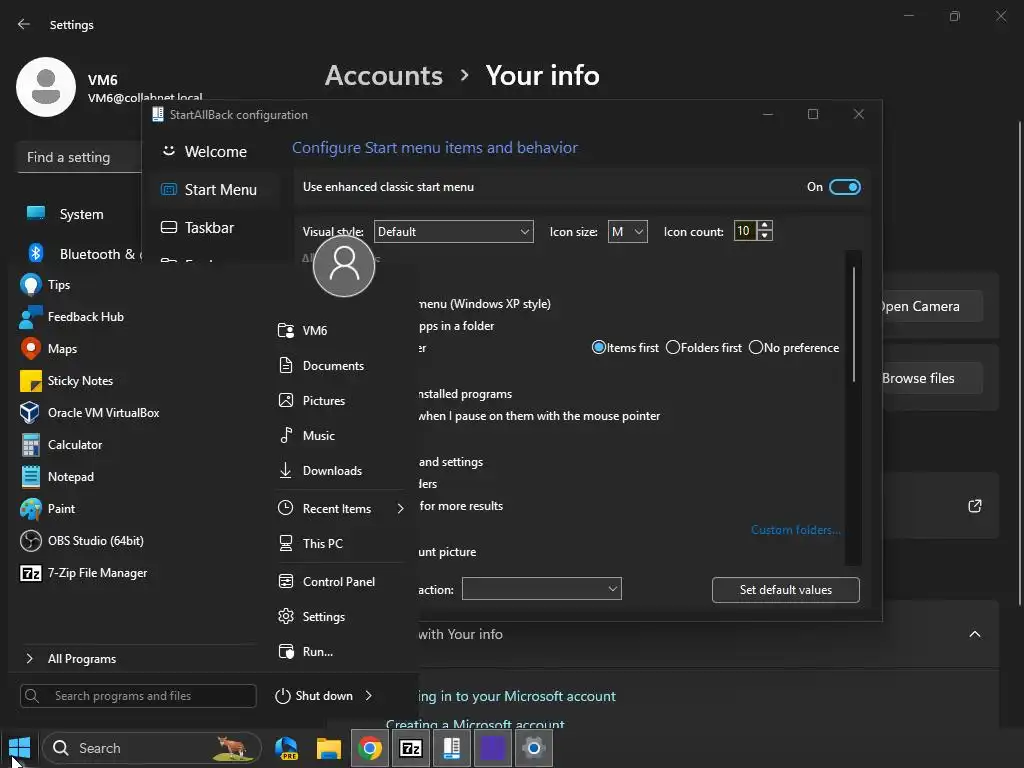This screenshot has height=768, width=1024.
Task: Expand Recent Items submenu arrow
Action: (x=400, y=509)
